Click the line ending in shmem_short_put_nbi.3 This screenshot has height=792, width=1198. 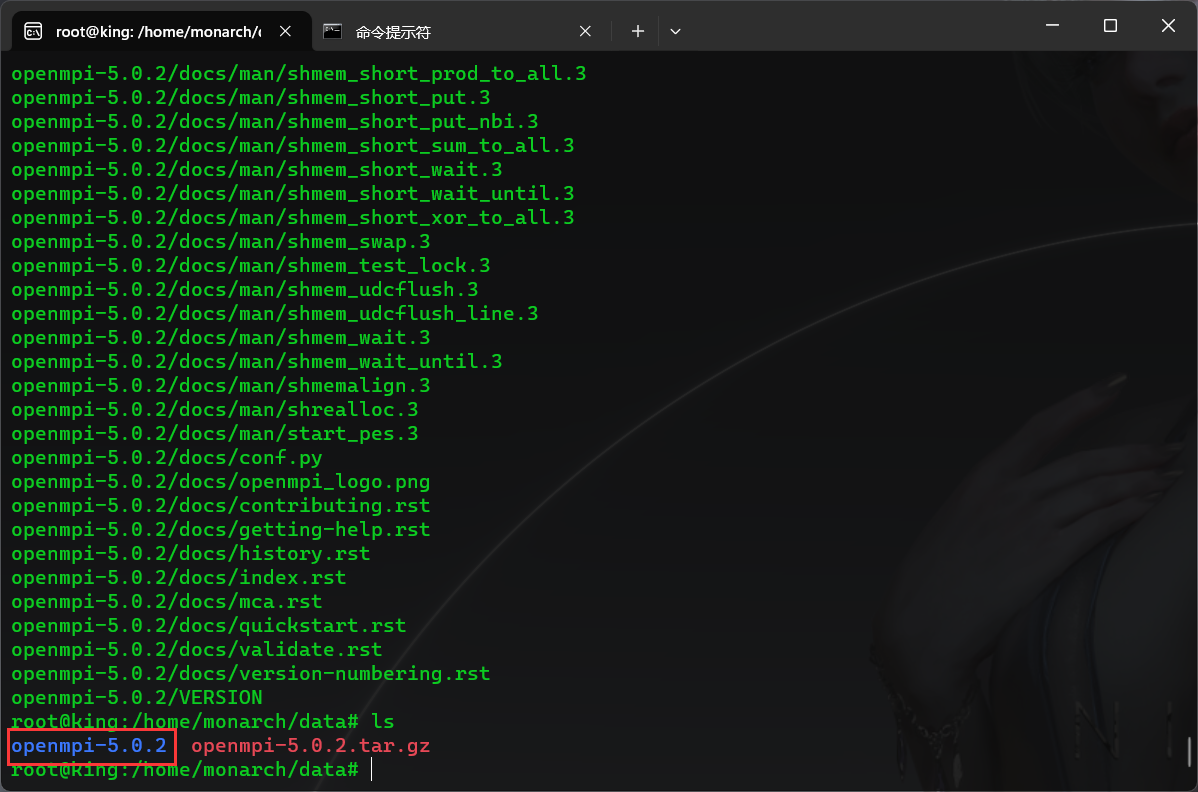pyautogui.click(x=274, y=121)
